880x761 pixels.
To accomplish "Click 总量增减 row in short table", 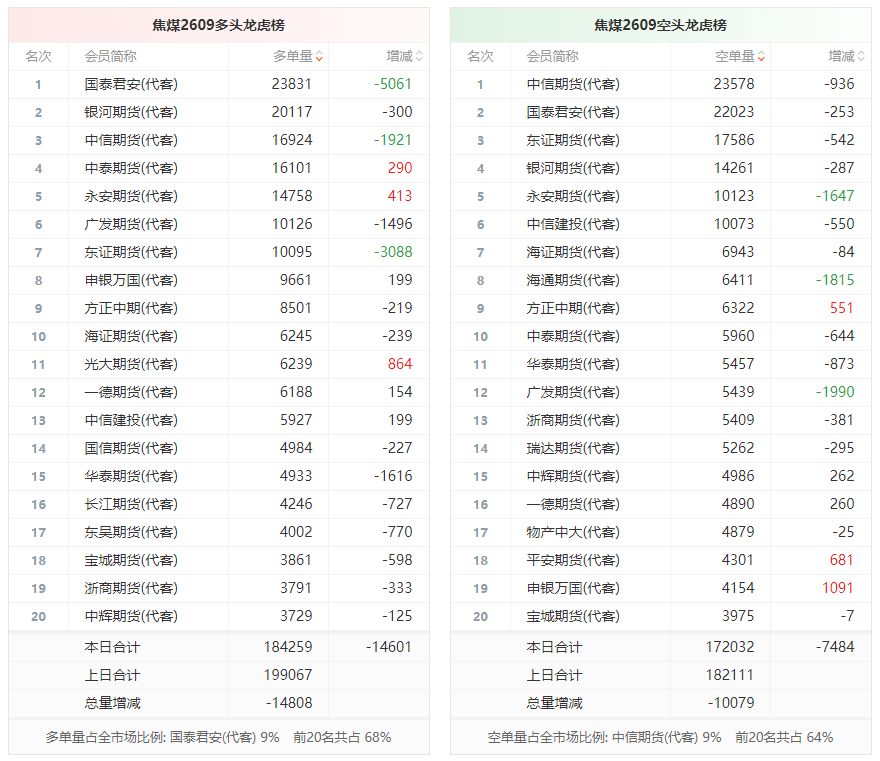I will [x=661, y=703].
